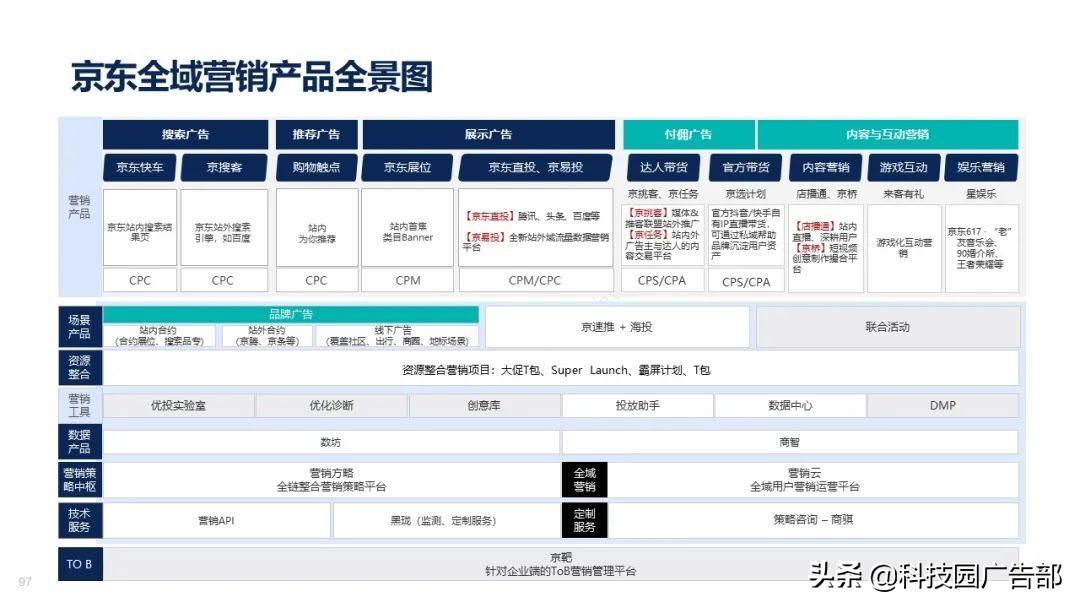1080x608 pixels.
Task: Select the 游戏互动 box
Action: [903, 167]
